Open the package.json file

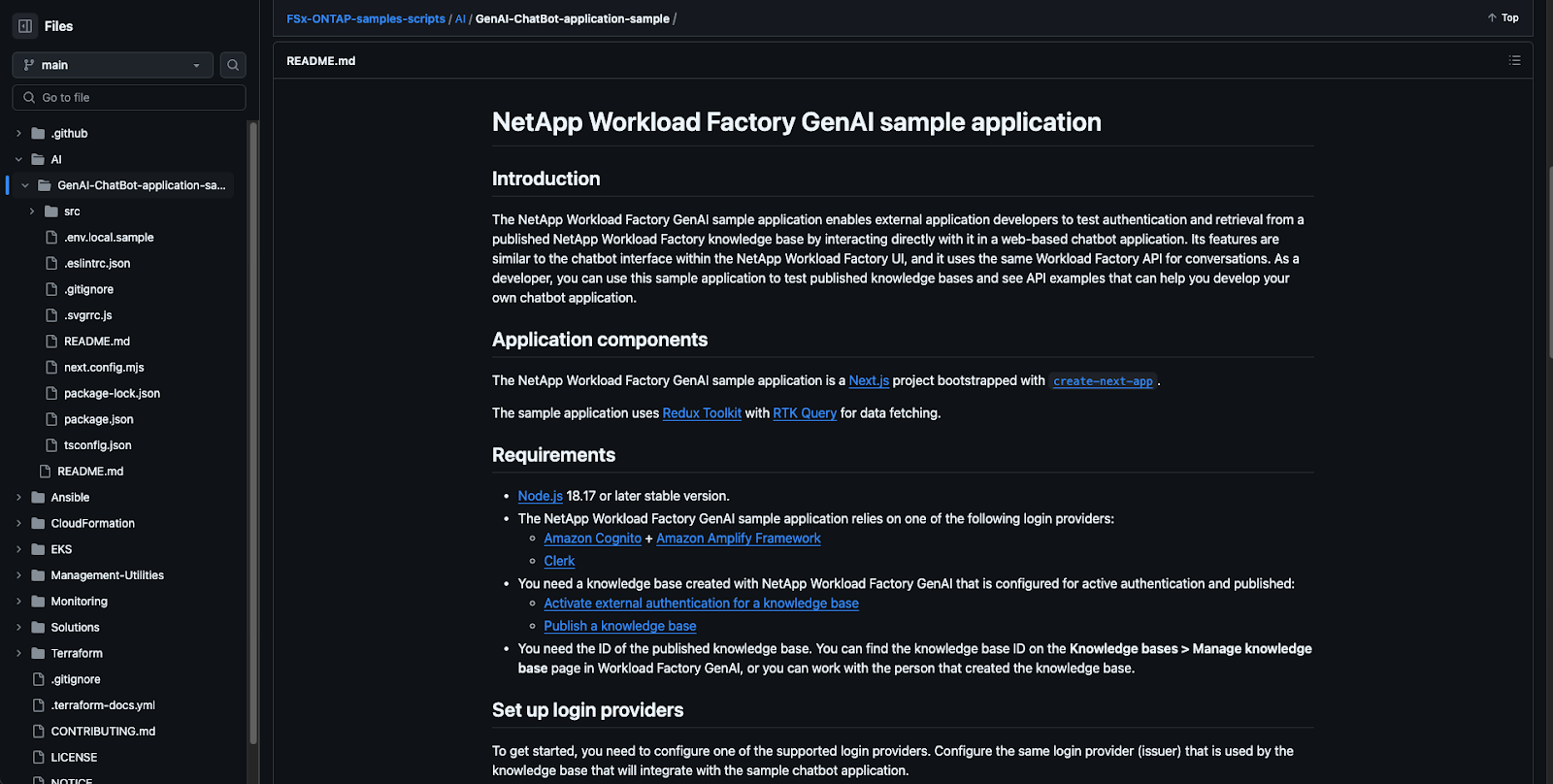click(x=98, y=419)
